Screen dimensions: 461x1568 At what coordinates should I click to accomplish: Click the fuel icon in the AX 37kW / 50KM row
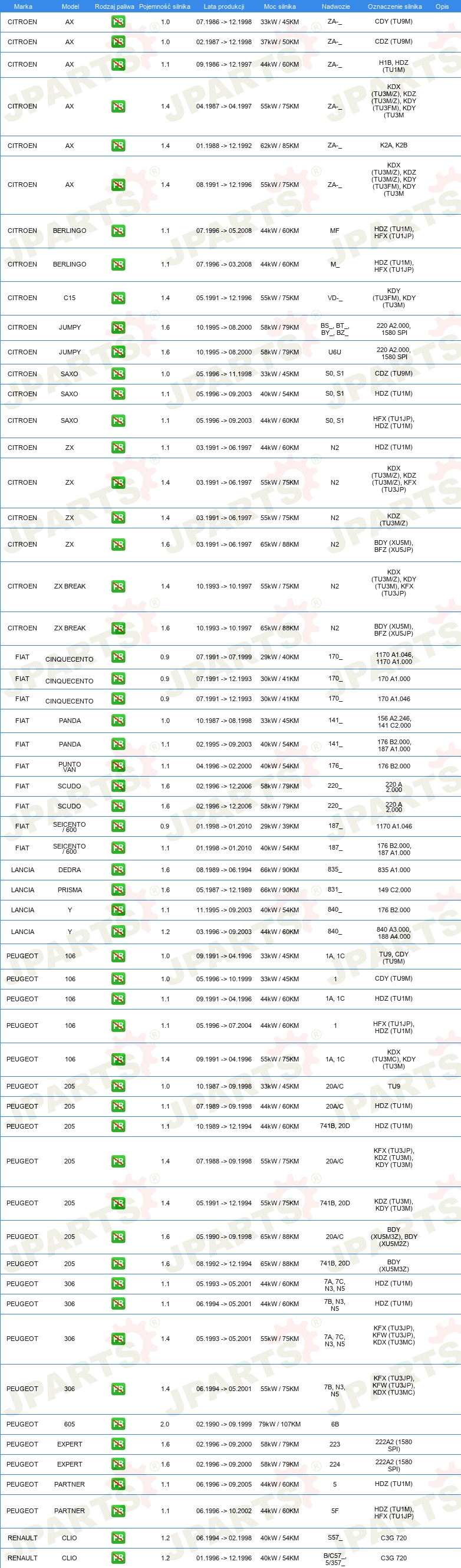[118, 42]
